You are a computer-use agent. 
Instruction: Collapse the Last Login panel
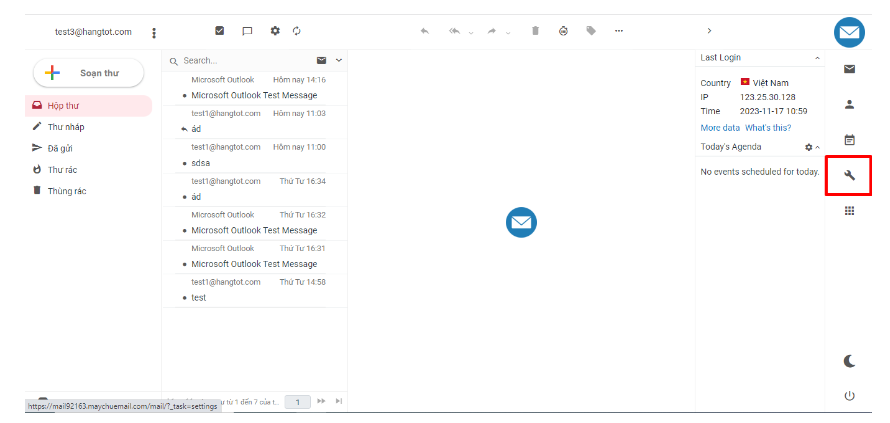[817, 58]
